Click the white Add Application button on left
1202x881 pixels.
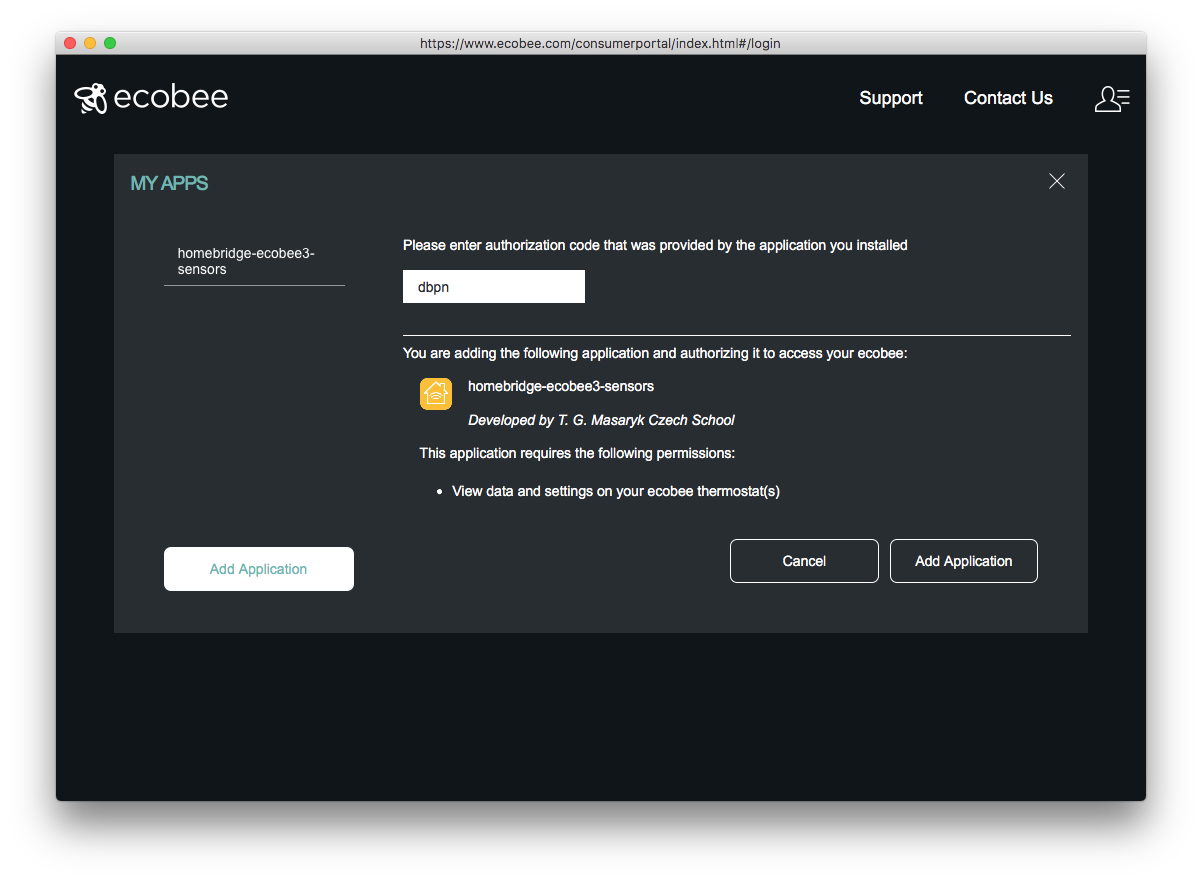(259, 569)
